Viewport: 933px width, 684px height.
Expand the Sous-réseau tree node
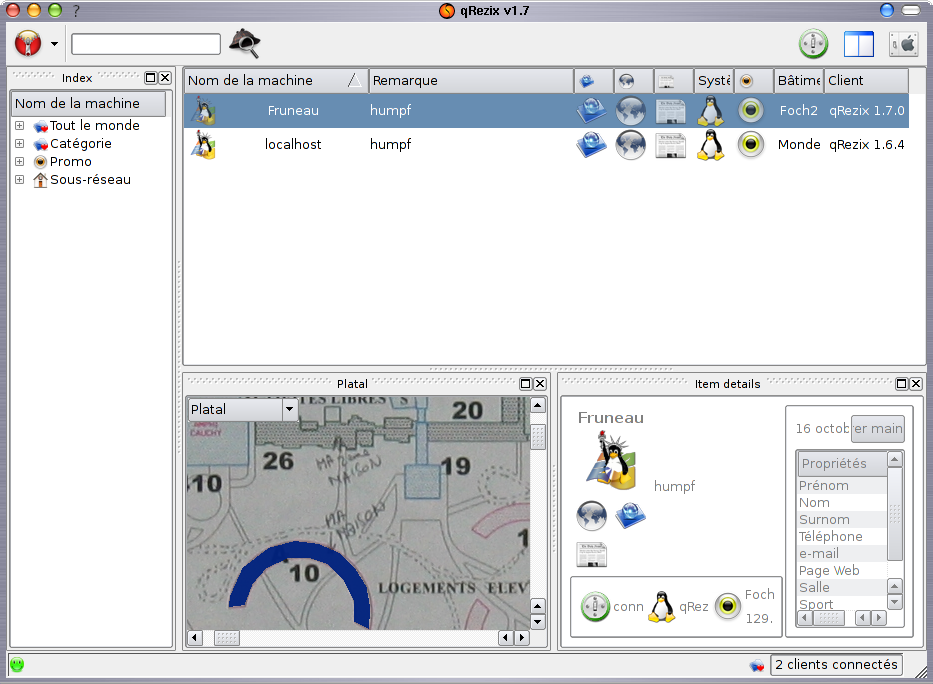20,180
